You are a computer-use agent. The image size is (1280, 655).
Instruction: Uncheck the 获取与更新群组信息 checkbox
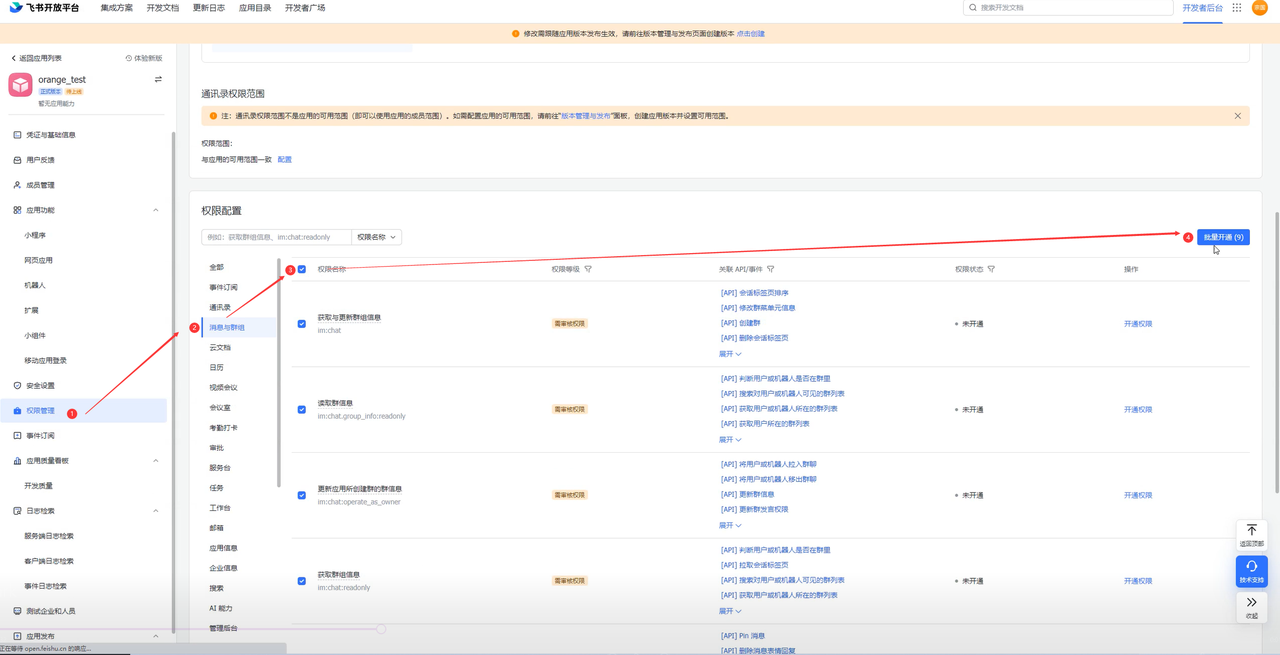(302, 324)
